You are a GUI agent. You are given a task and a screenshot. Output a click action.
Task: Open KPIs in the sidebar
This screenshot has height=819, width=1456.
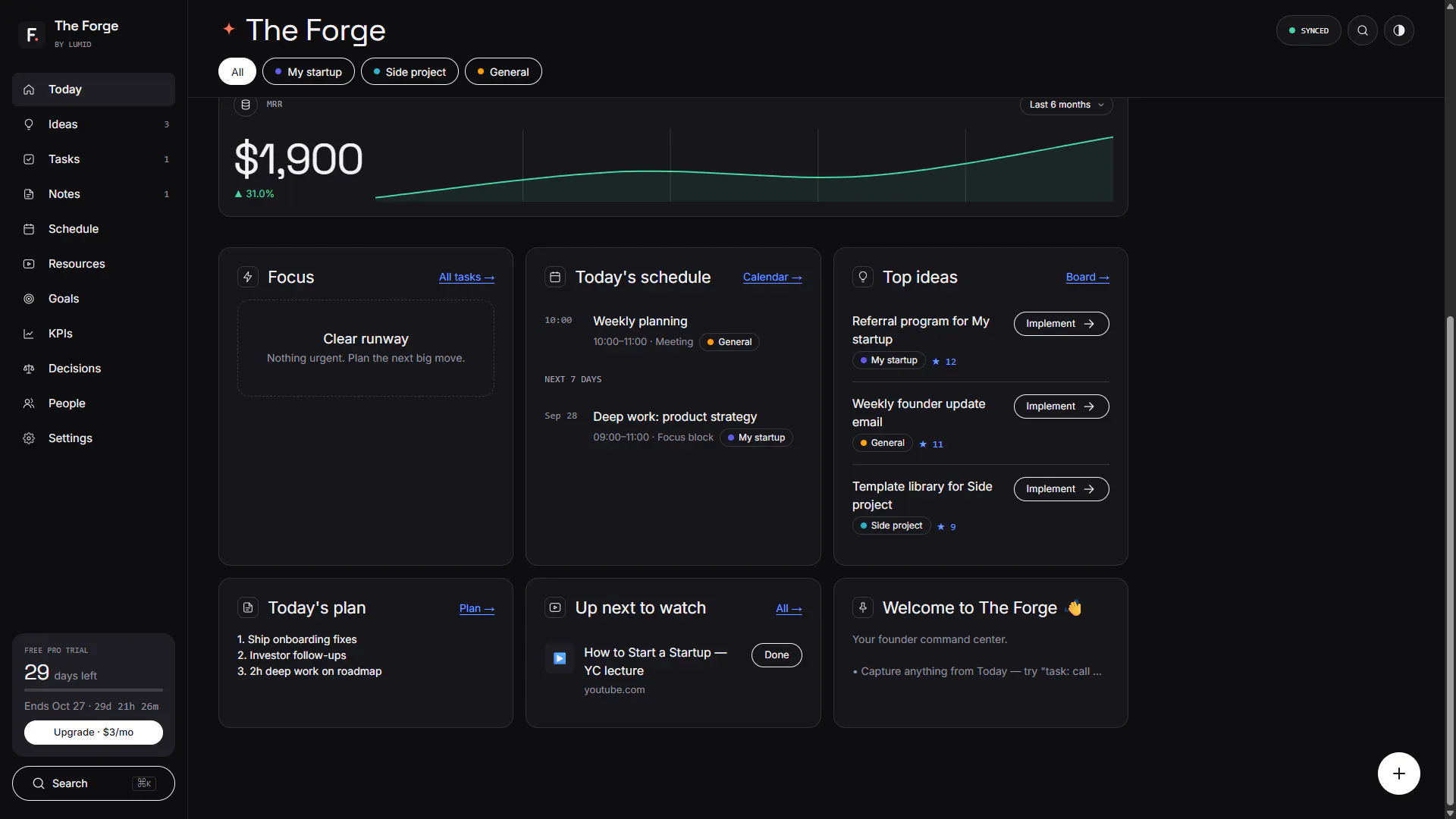point(93,334)
